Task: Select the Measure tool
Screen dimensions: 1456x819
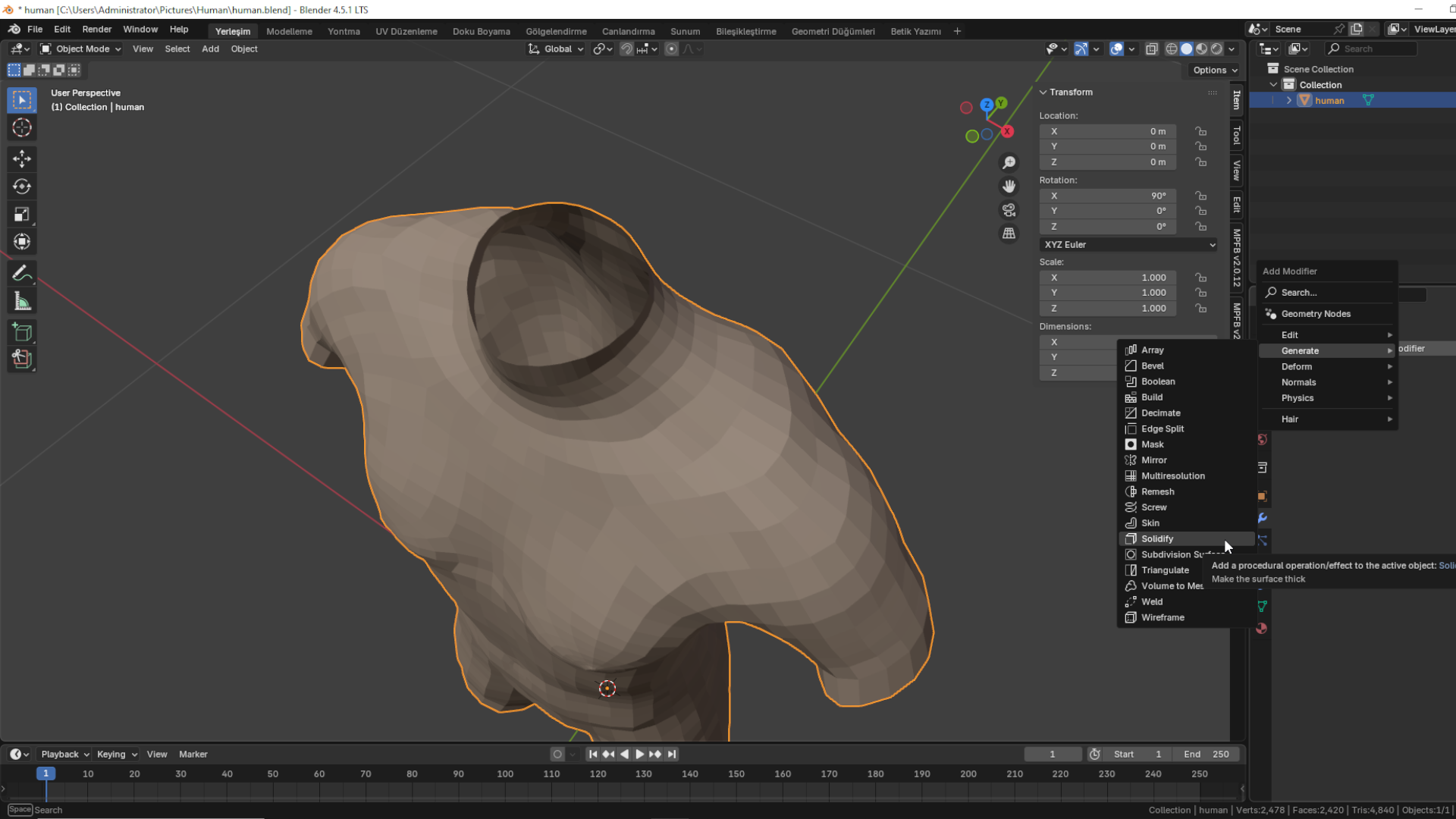Action: click(x=22, y=300)
